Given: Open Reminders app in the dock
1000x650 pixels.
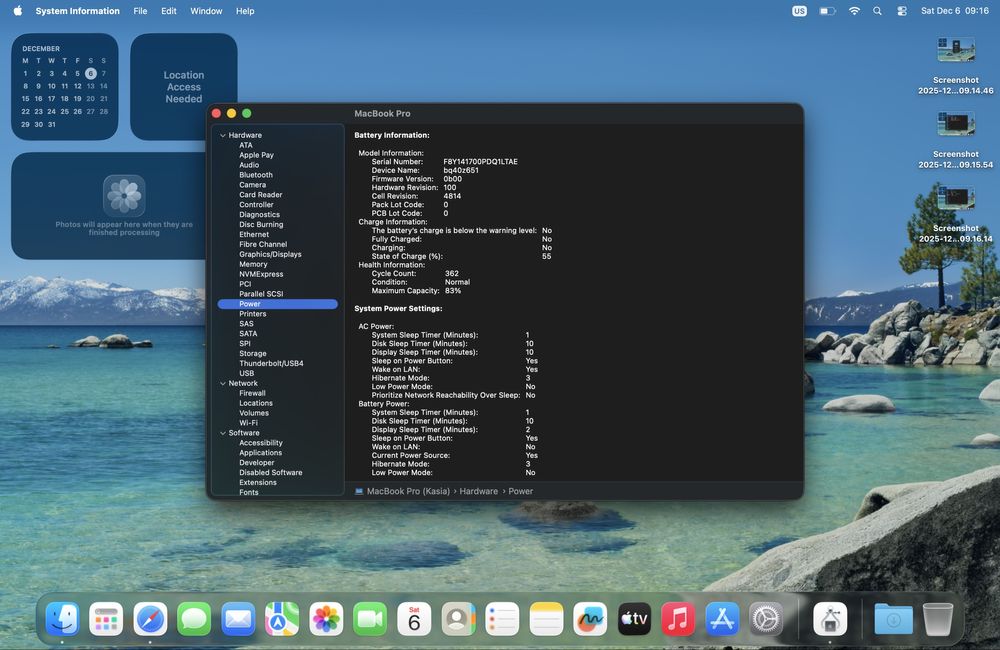Looking at the screenshot, I should pos(502,619).
